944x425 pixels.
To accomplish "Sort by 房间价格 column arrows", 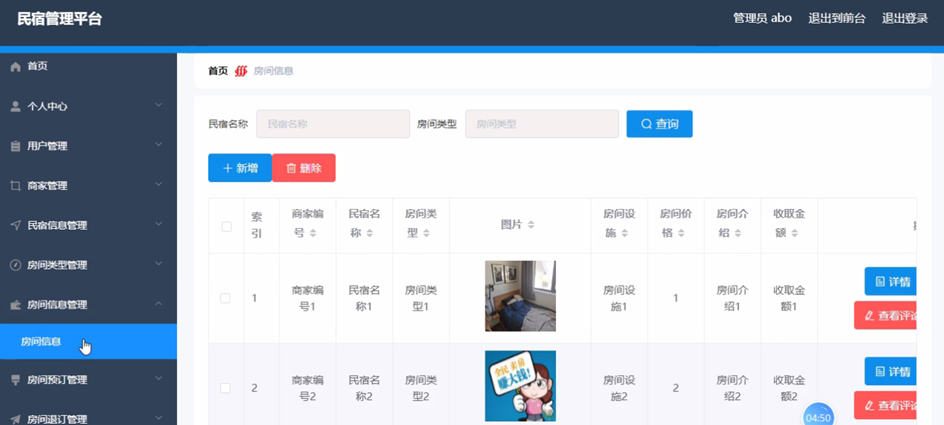I will pos(682,234).
